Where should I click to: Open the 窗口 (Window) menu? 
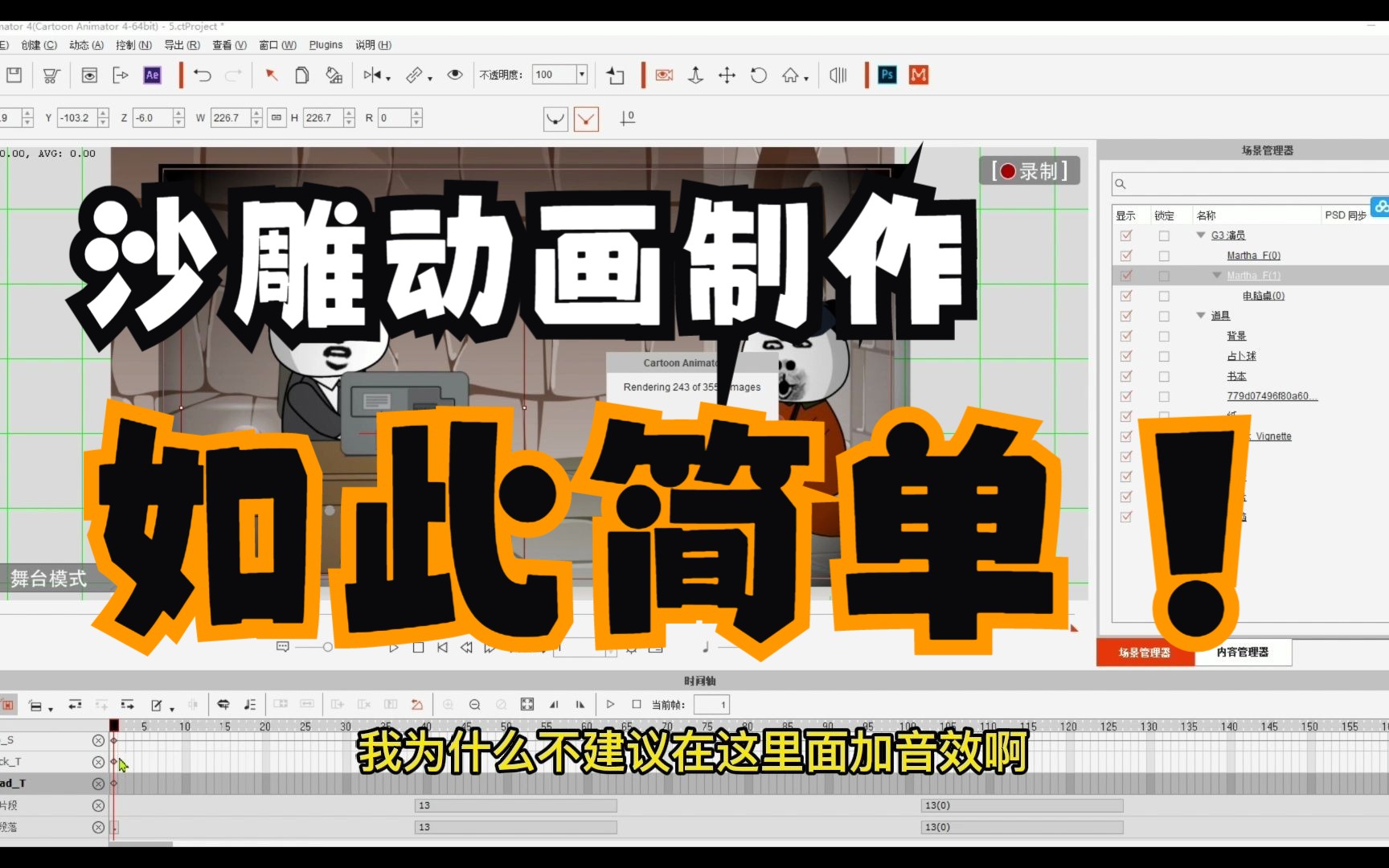pyautogui.click(x=277, y=45)
